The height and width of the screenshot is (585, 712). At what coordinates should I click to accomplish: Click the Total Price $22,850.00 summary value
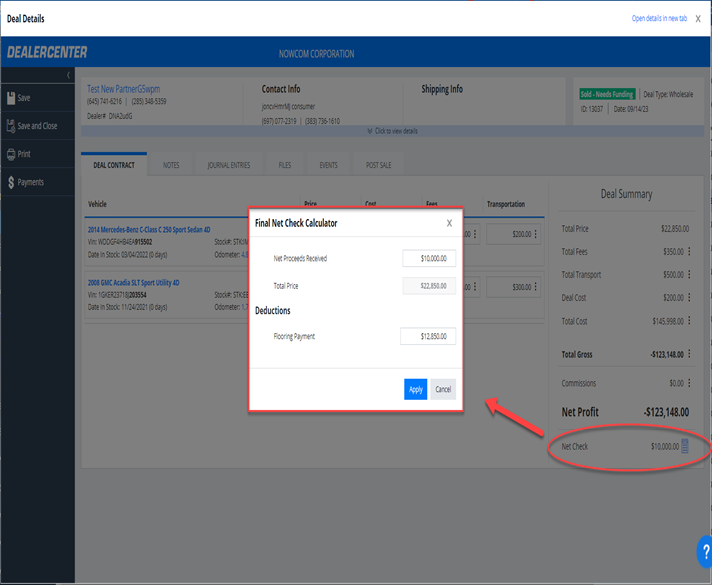[675, 228]
